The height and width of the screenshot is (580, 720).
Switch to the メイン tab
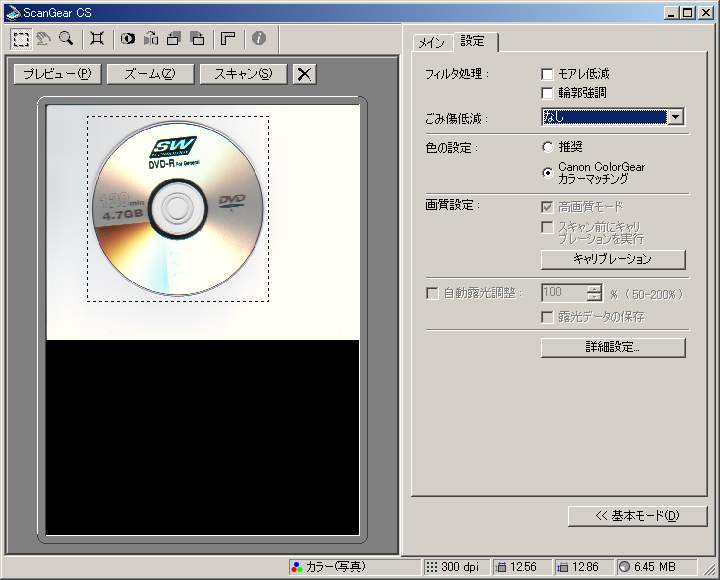point(431,42)
